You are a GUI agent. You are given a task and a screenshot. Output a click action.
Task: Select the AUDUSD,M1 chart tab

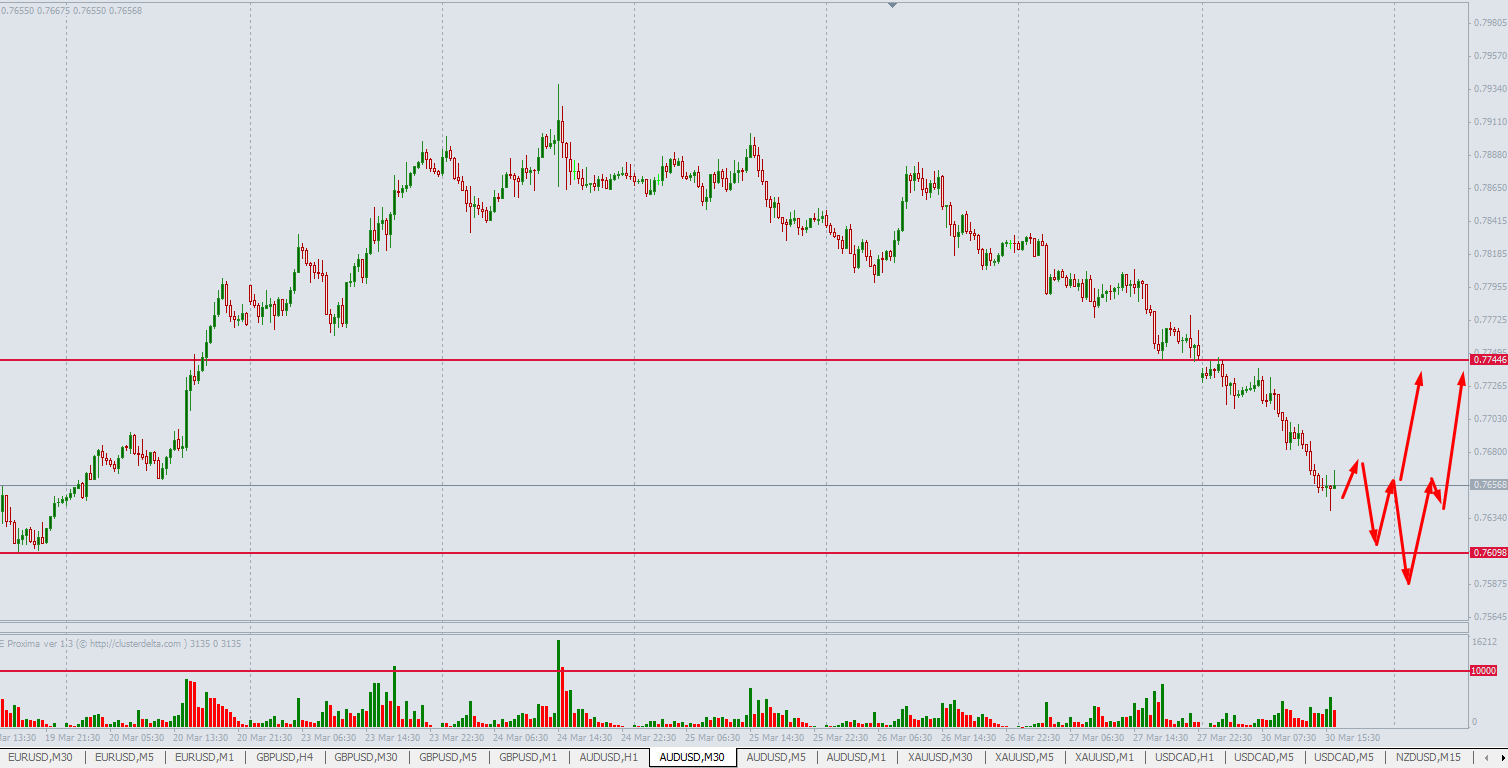pyautogui.click(x=856, y=757)
